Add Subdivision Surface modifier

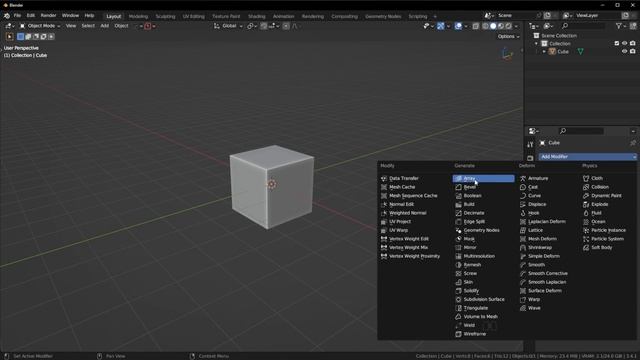(483, 299)
